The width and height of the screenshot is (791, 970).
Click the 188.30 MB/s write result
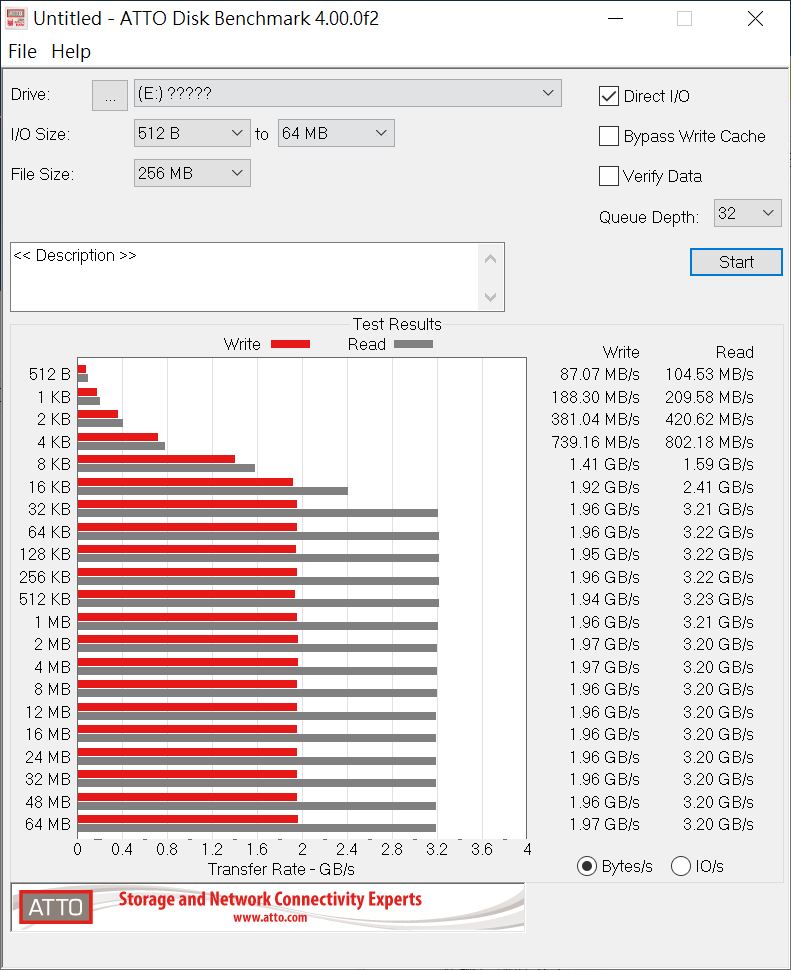coord(595,397)
